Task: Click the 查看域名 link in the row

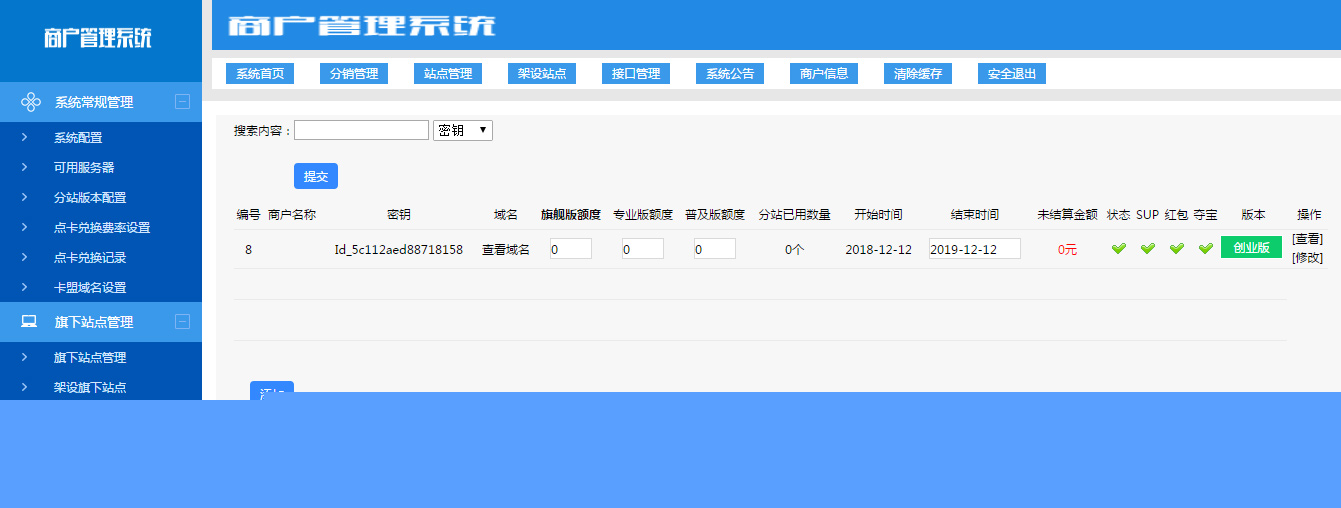Action: click(505, 249)
